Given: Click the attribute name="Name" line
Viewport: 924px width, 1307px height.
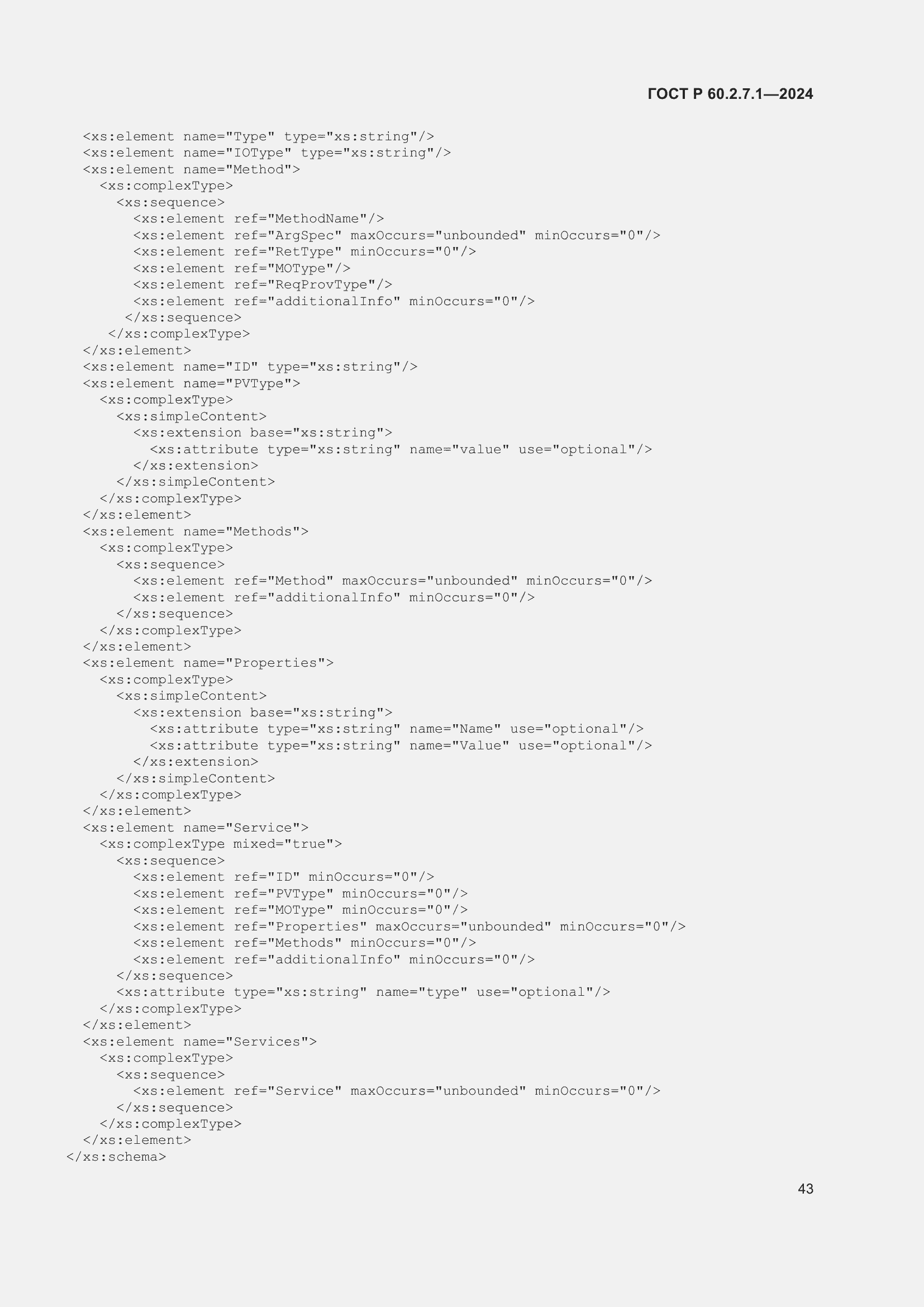Looking at the screenshot, I should coord(397,729).
